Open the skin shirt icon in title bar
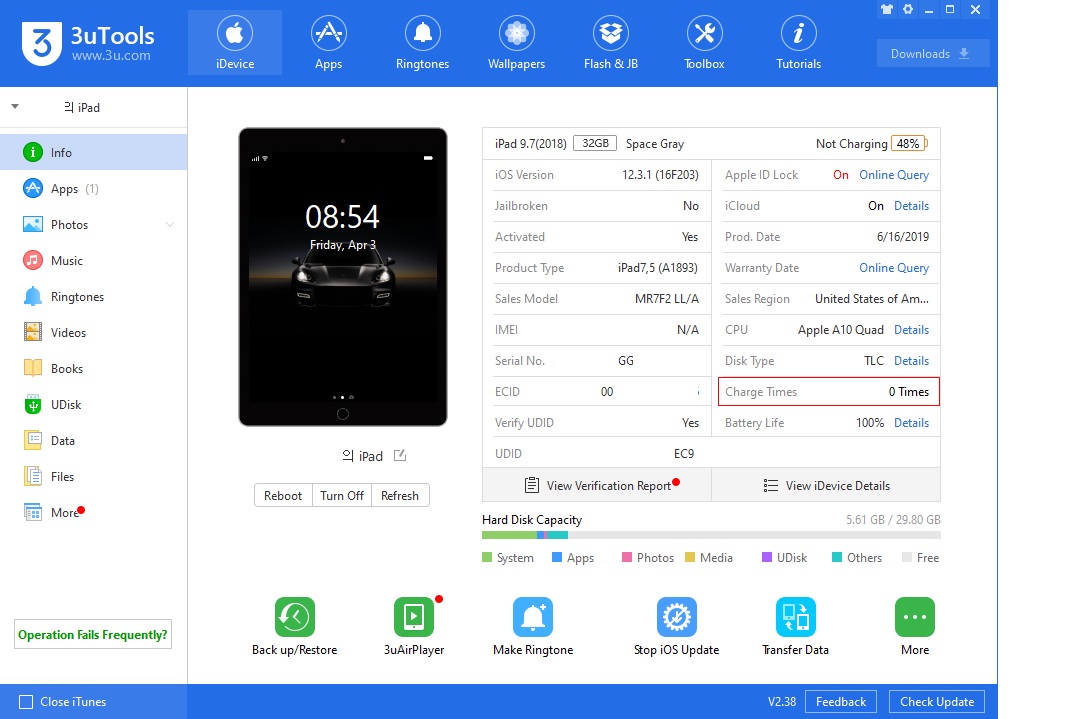Viewport: 1078px width, 719px height. click(x=886, y=10)
